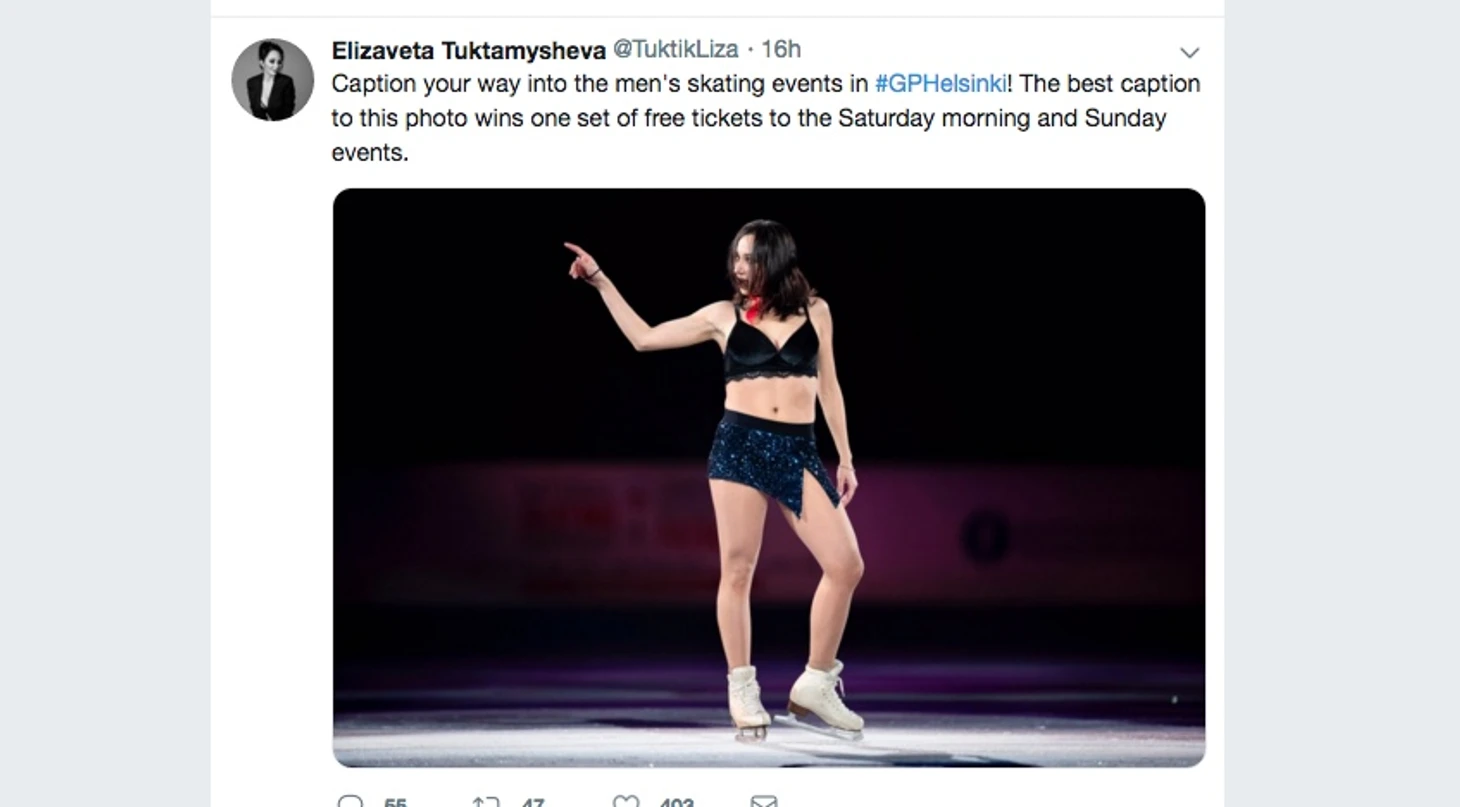Click the likes count beside the heart
1460x807 pixels.
[677, 802]
